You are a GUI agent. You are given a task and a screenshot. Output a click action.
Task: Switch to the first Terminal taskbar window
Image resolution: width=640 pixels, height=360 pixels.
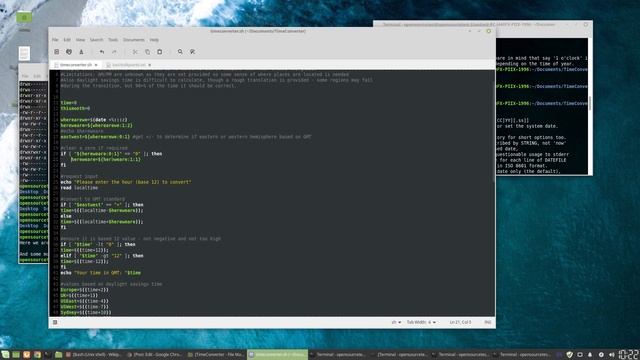[x=338, y=355]
